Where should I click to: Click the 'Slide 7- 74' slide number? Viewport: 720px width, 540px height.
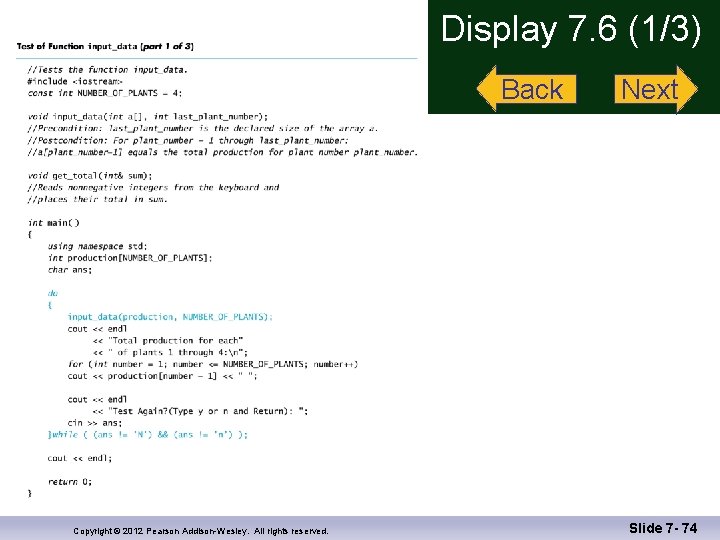click(663, 529)
